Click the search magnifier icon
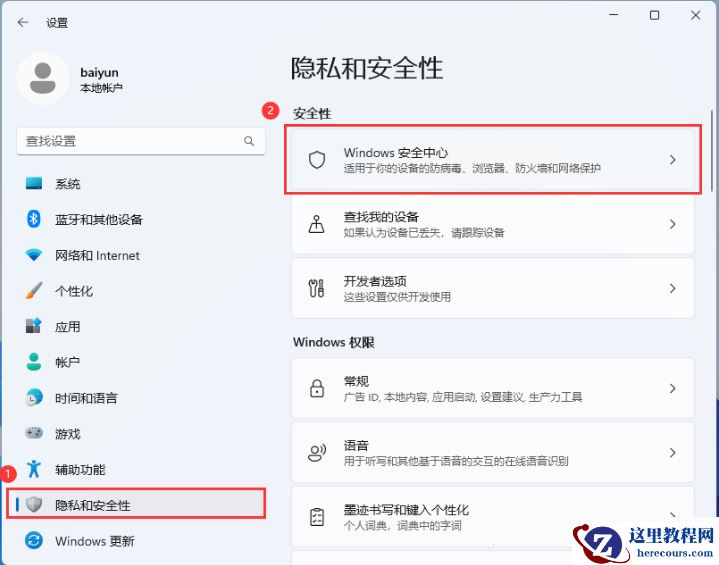This screenshot has height=565, width=719. [x=249, y=141]
